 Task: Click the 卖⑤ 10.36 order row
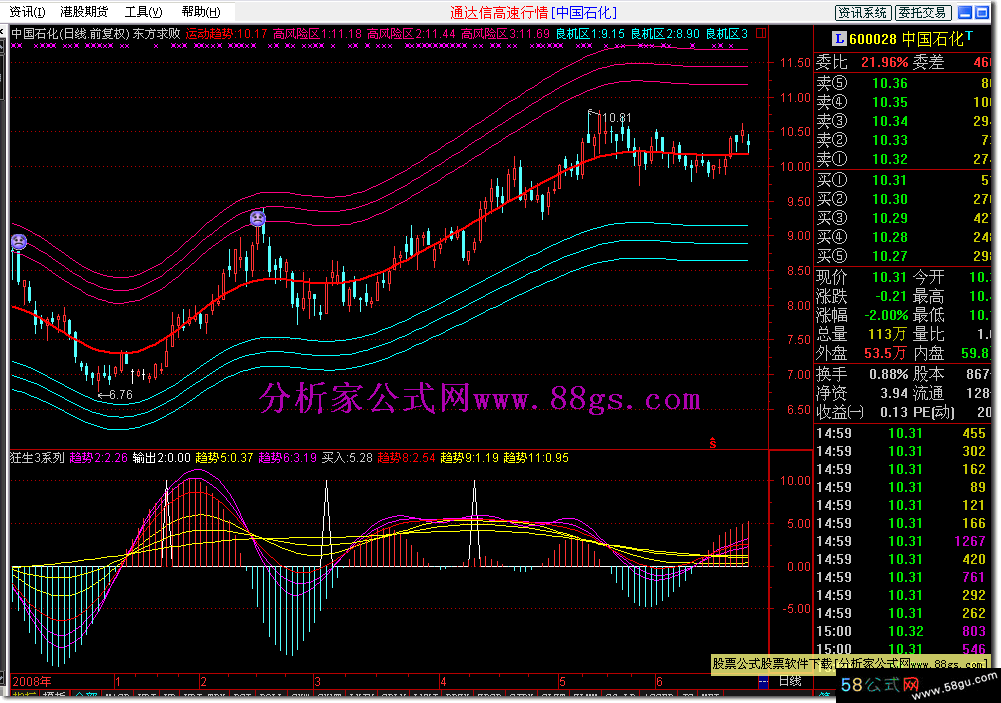pos(904,83)
